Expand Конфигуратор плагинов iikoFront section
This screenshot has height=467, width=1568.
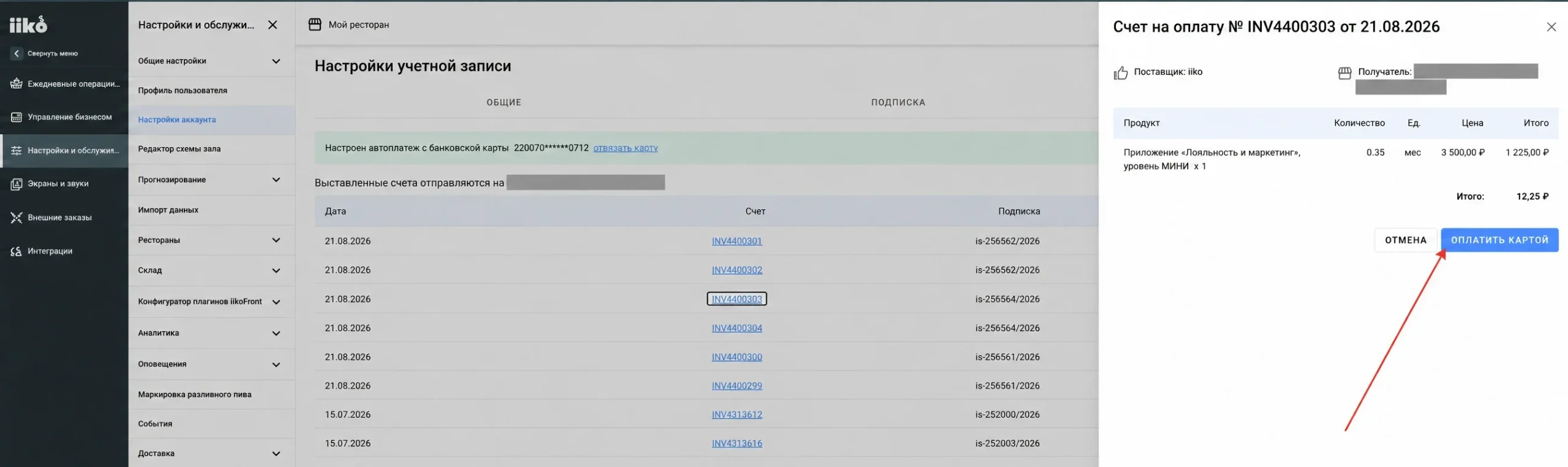[276, 302]
